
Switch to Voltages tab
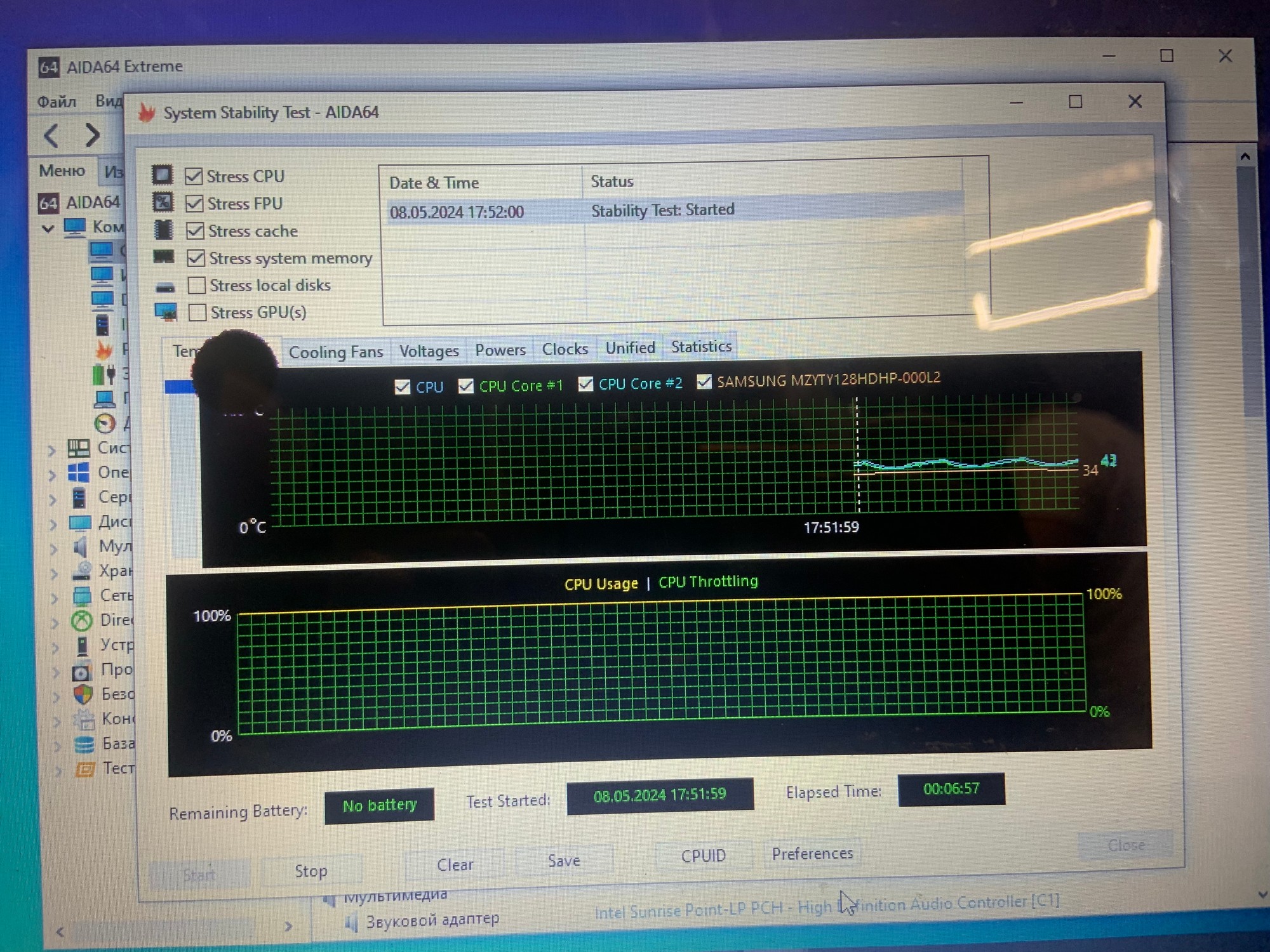tap(429, 351)
